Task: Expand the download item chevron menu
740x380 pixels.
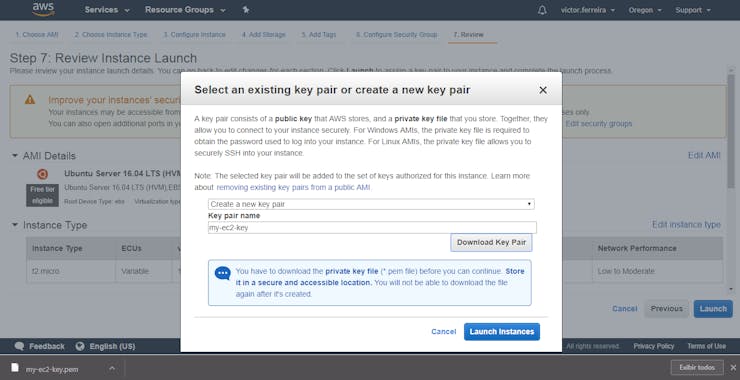Action: (112, 368)
